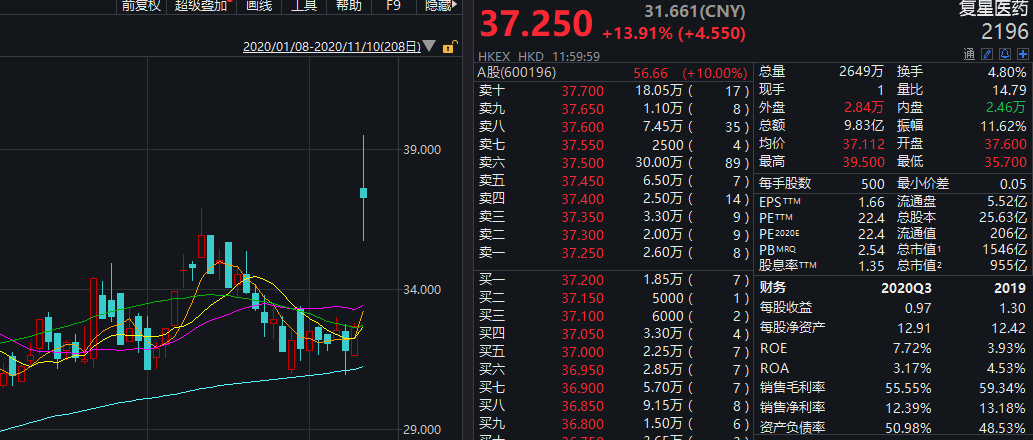Viewport: 1033px width, 440px height.
Task: Click the 2019 finance column header
Action: point(1011,288)
